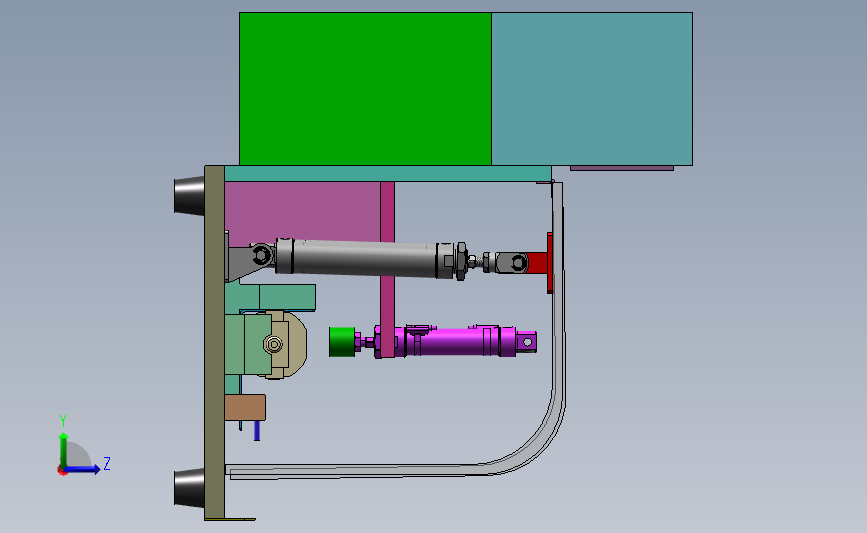The image size is (867, 533).
Task: Click the hex nut on the gray cylinder
Action: pyautogui.click(x=461, y=261)
